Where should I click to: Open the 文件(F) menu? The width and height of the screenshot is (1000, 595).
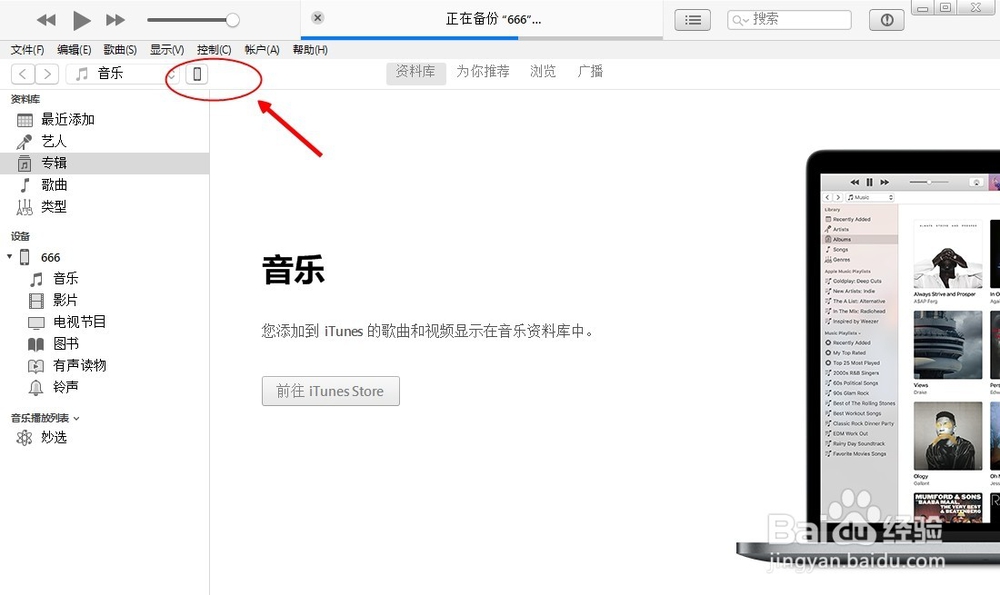27,50
